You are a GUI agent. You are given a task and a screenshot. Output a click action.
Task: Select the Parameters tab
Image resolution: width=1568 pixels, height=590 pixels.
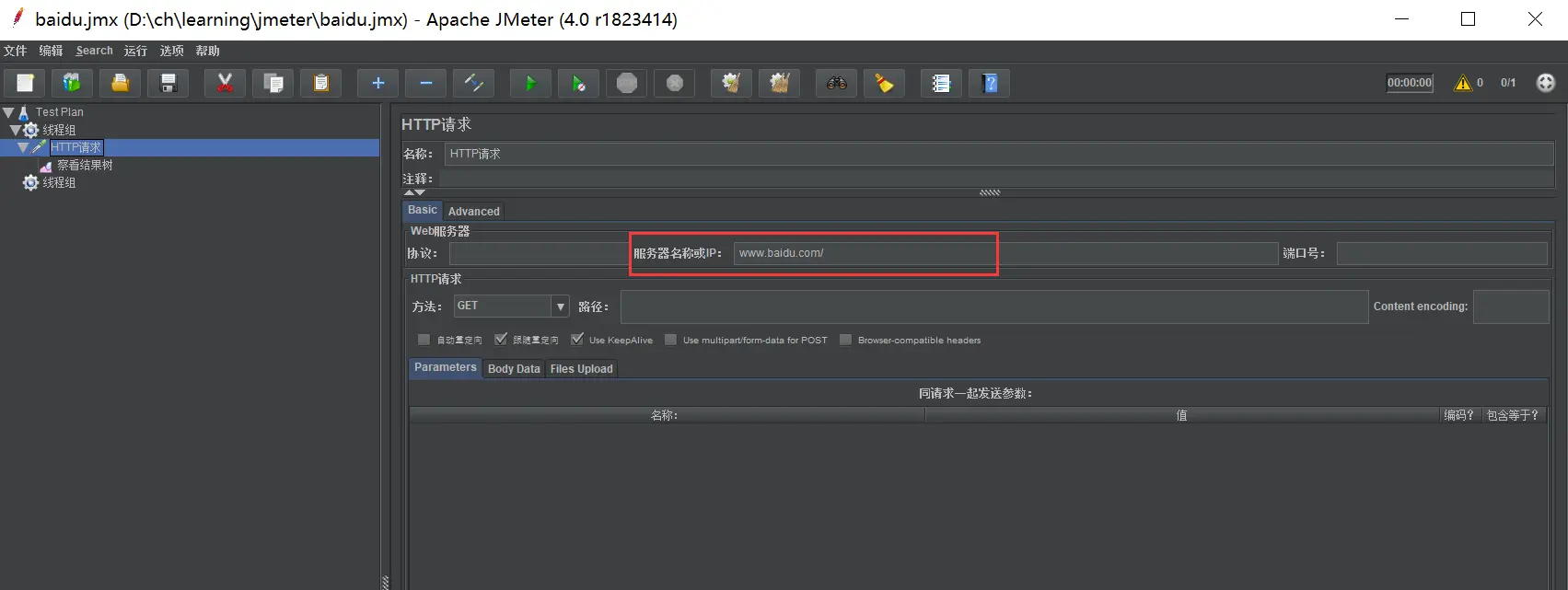(x=446, y=367)
